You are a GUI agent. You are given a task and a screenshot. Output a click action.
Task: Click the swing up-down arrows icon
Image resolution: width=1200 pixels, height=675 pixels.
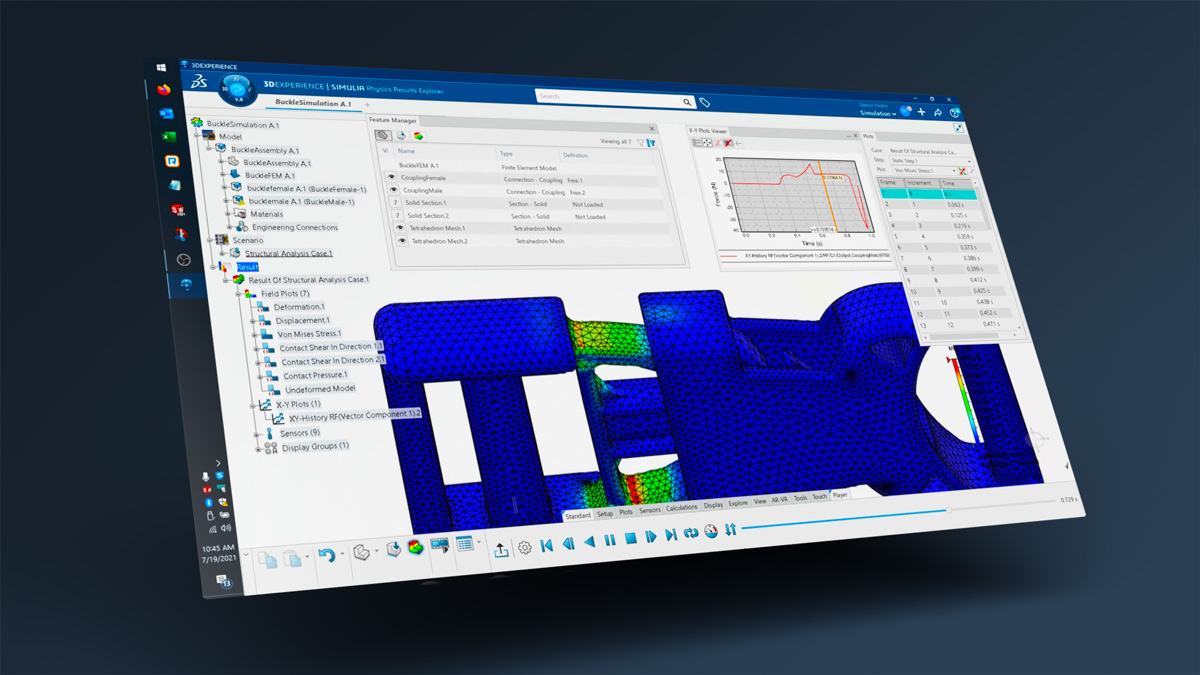coord(731,529)
